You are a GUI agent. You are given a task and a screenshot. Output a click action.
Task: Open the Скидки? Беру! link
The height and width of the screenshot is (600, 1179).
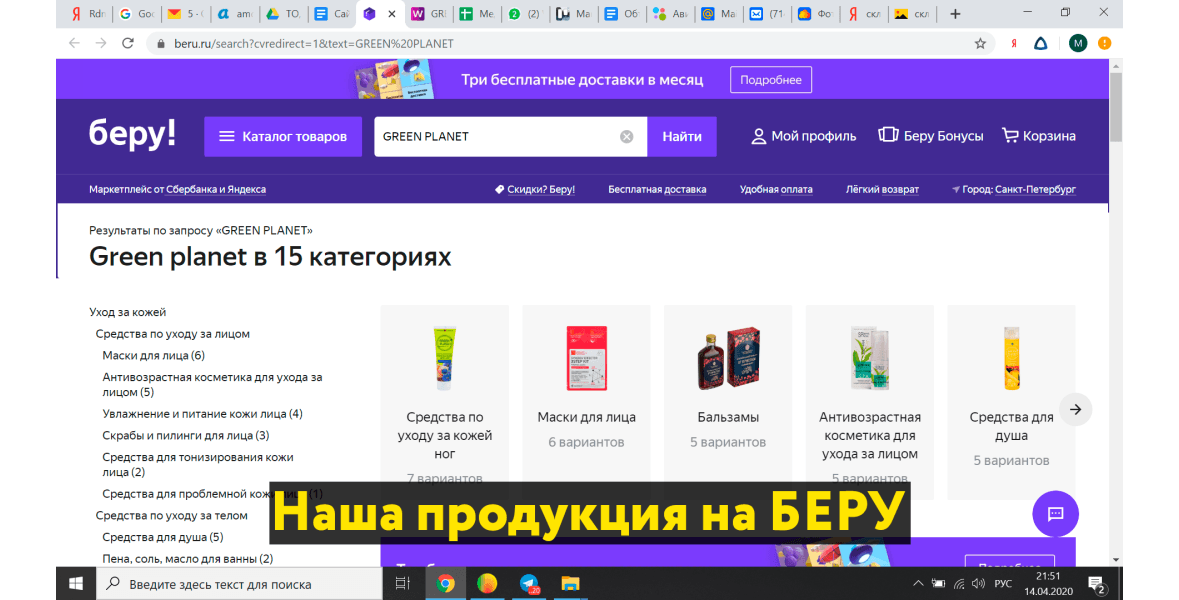click(x=535, y=189)
